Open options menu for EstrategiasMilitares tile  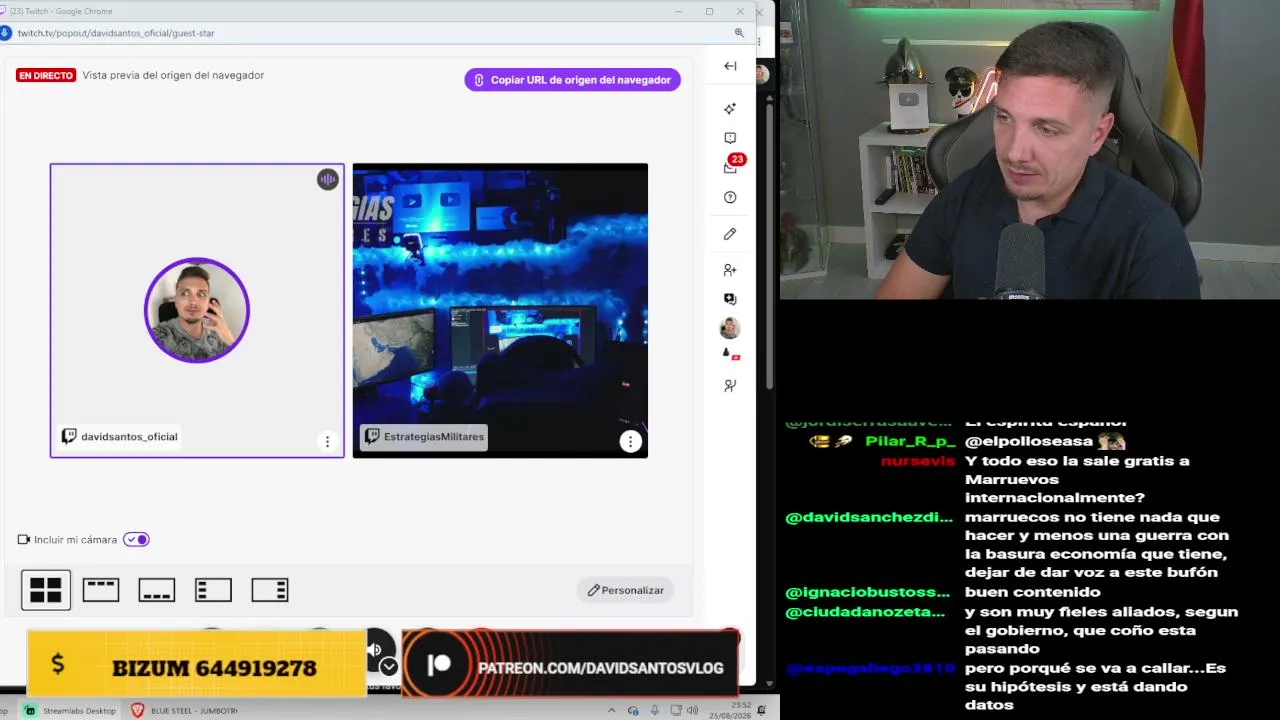coord(630,441)
